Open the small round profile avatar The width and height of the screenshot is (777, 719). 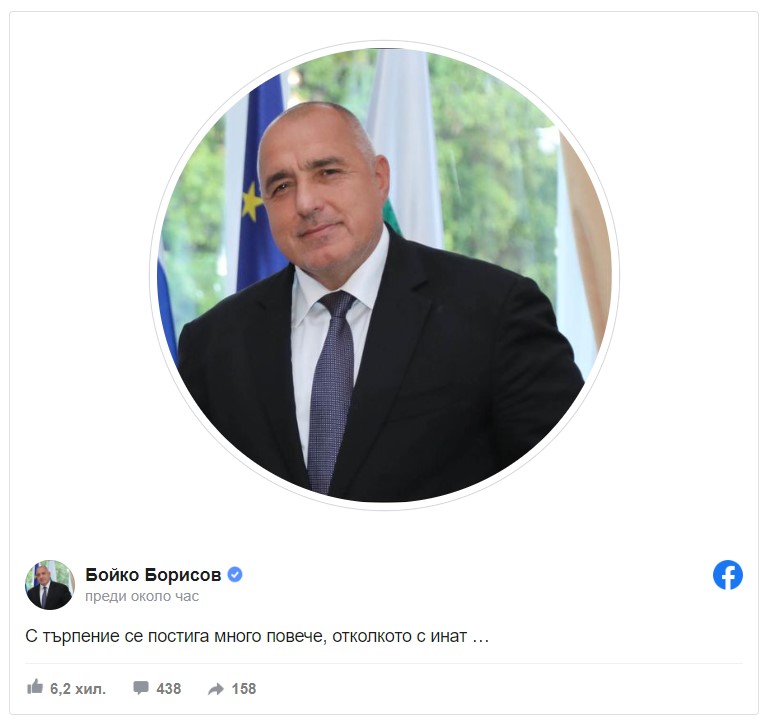click(50, 585)
